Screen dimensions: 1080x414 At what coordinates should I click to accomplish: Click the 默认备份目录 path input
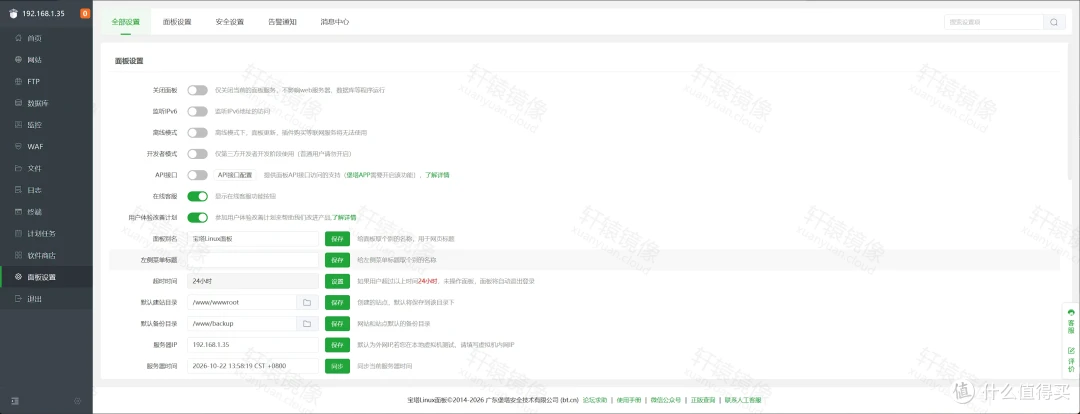point(242,324)
